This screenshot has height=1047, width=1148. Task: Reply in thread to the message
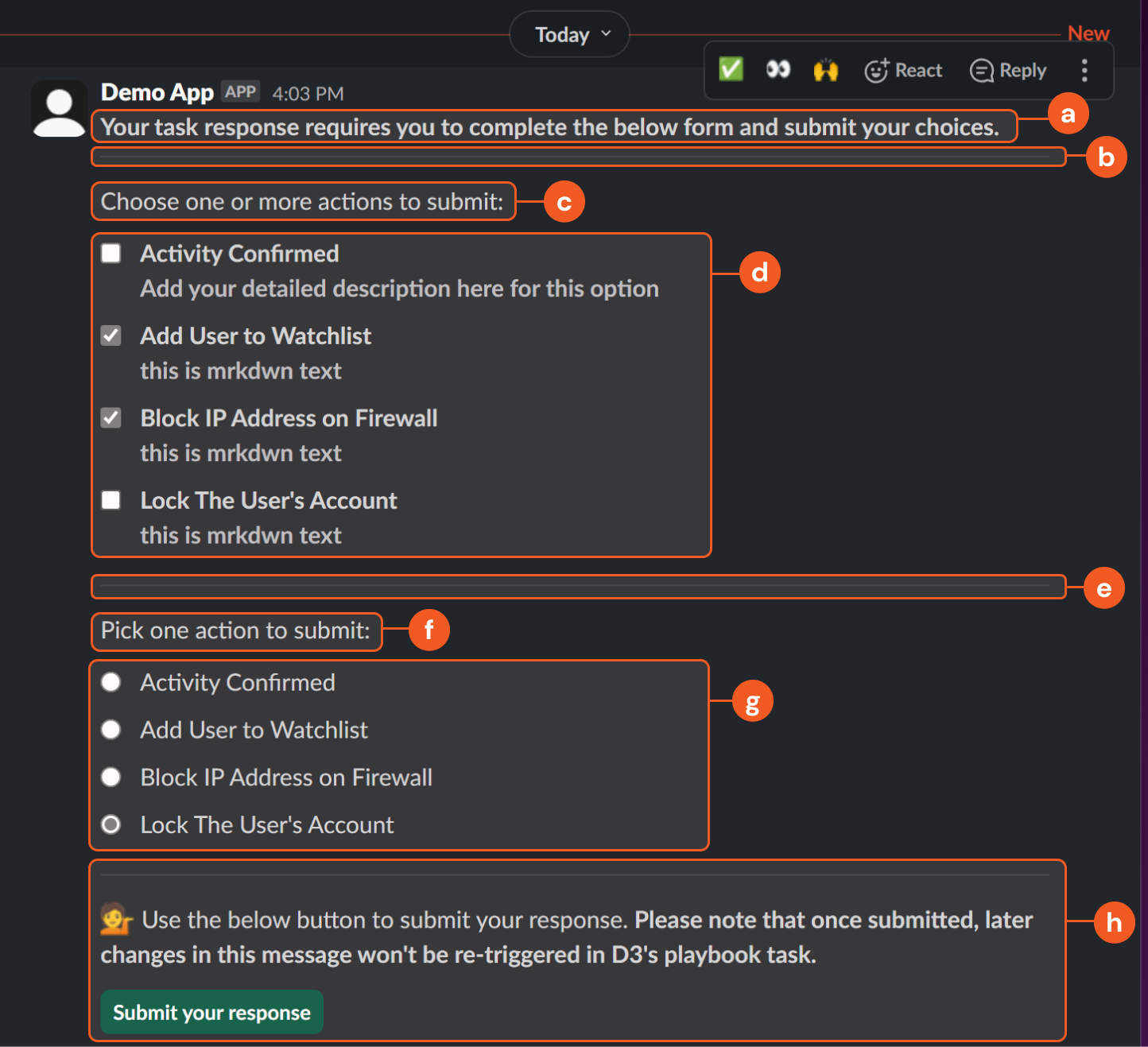[1008, 71]
